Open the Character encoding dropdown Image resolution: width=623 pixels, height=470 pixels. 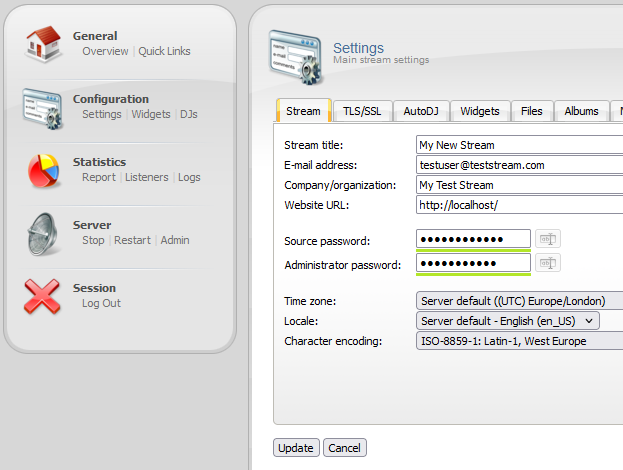(519, 341)
